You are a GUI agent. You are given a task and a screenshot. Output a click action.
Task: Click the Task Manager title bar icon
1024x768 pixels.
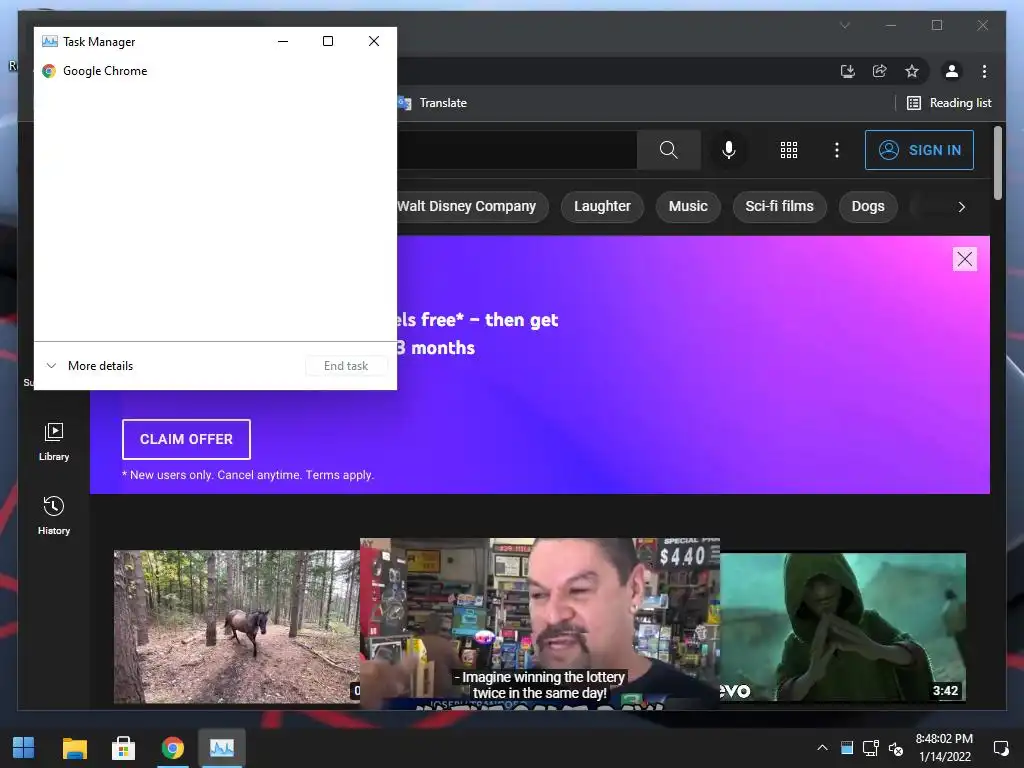(50, 42)
